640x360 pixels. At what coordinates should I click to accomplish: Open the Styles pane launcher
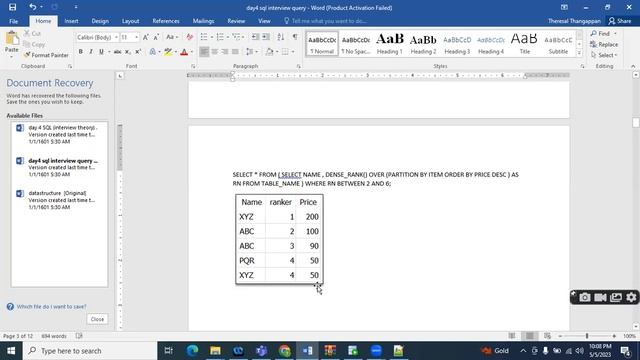coord(582,66)
